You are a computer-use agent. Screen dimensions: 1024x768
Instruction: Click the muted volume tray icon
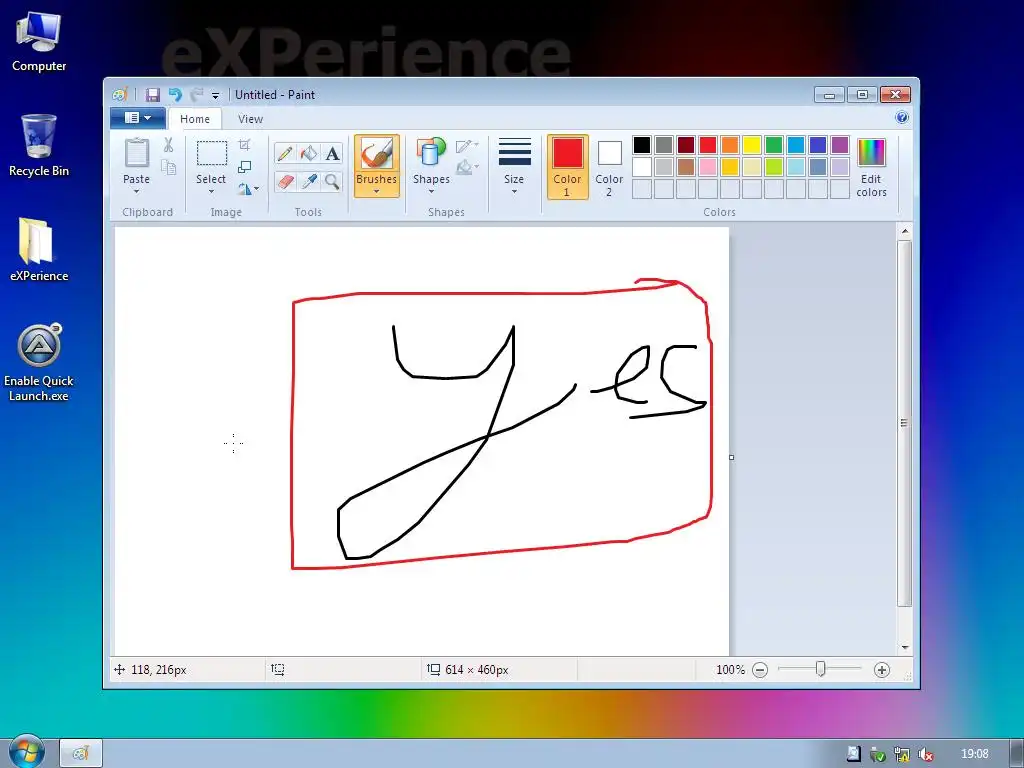click(925, 754)
